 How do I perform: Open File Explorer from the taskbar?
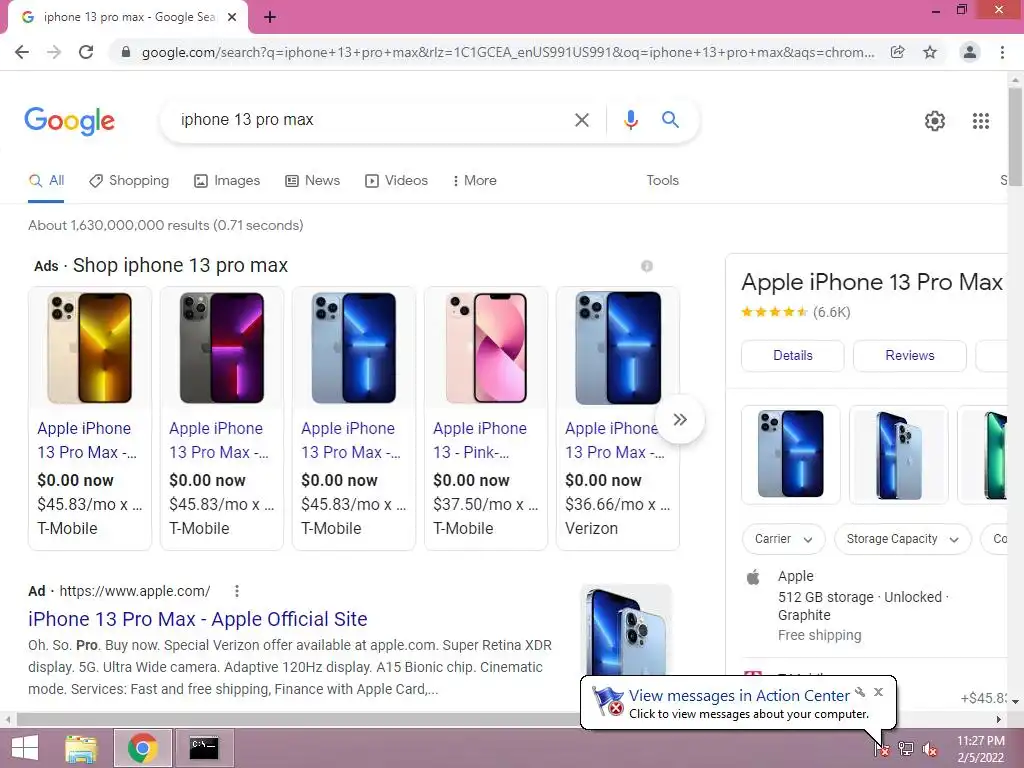pos(81,748)
